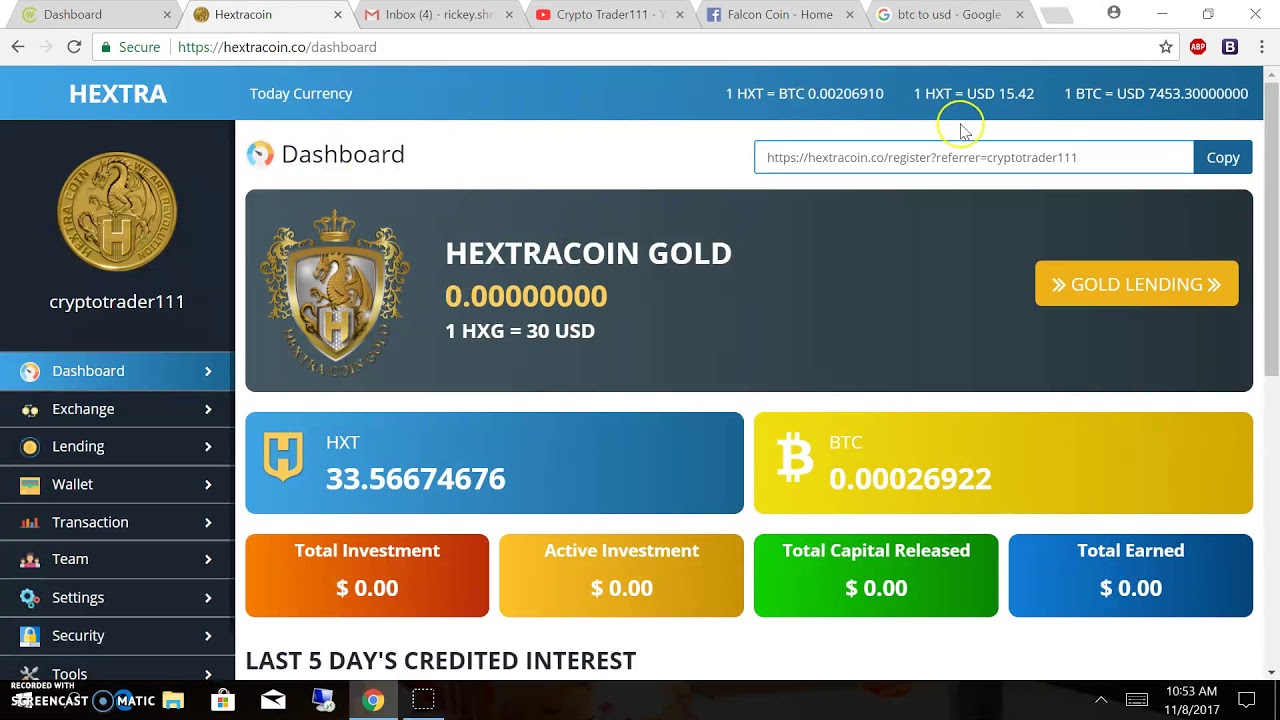Image resolution: width=1280 pixels, height=720 pixels.
Task: Click the browser back arrow
Action: (18, 47)
